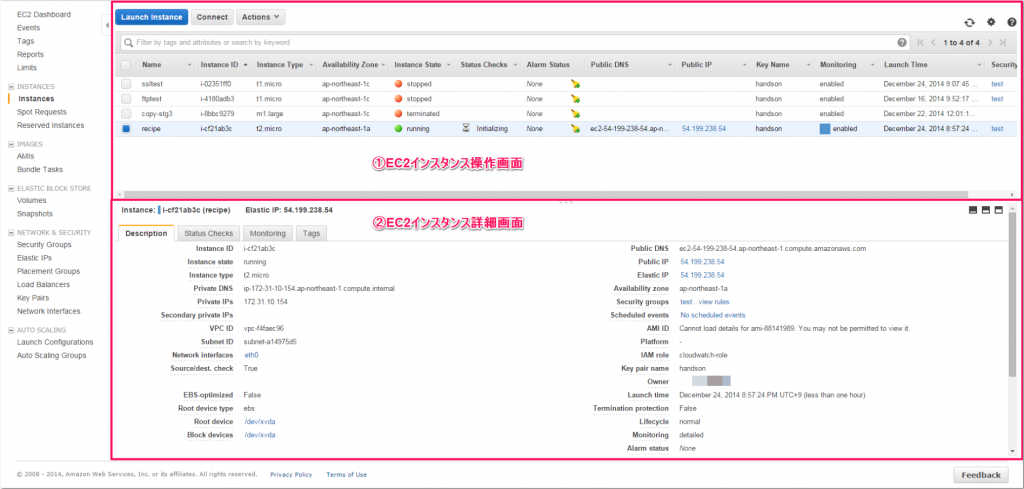Click the search magnifier icon in filter box
1024x489 pixels.
[x=129, y=42]
